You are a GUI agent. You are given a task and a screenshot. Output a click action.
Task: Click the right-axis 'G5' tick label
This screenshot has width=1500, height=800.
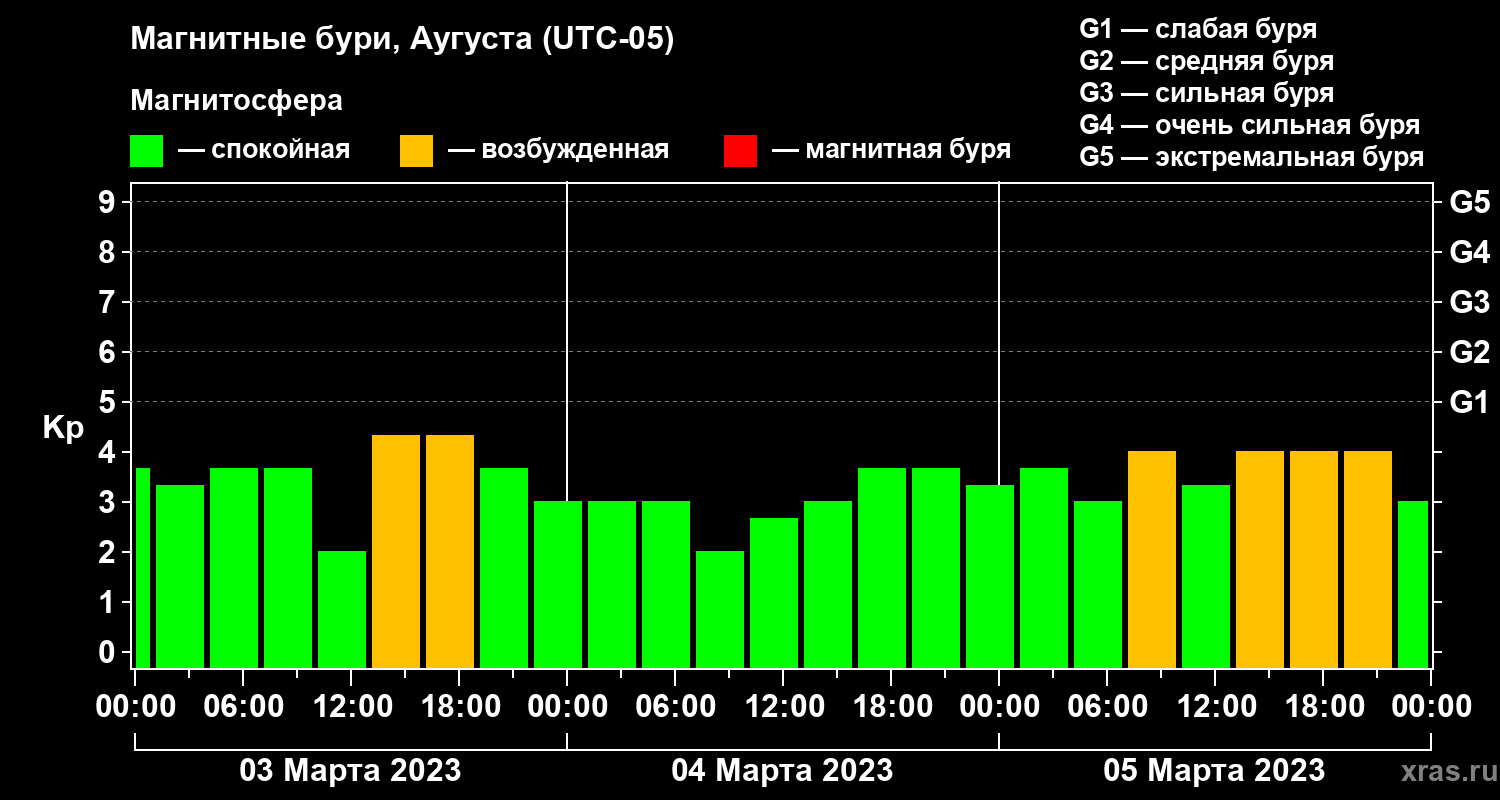coord(1470,202)
